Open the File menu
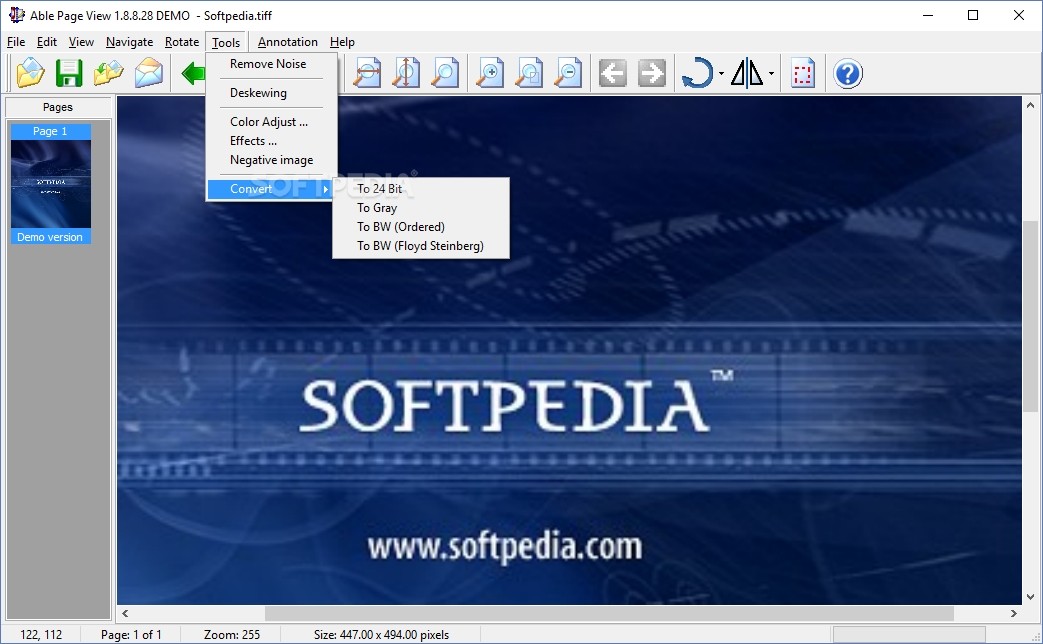Viewport: 1043px width, 644px height. pyautogui.click(x=16, y=42)
